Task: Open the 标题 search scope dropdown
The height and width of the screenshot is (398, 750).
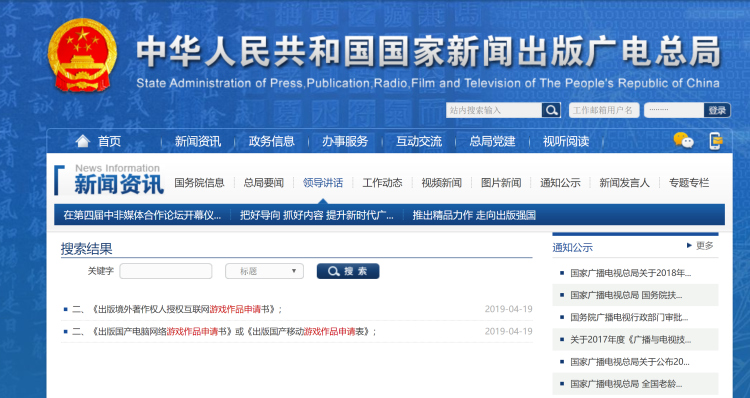Action: (x=265, y=271)
